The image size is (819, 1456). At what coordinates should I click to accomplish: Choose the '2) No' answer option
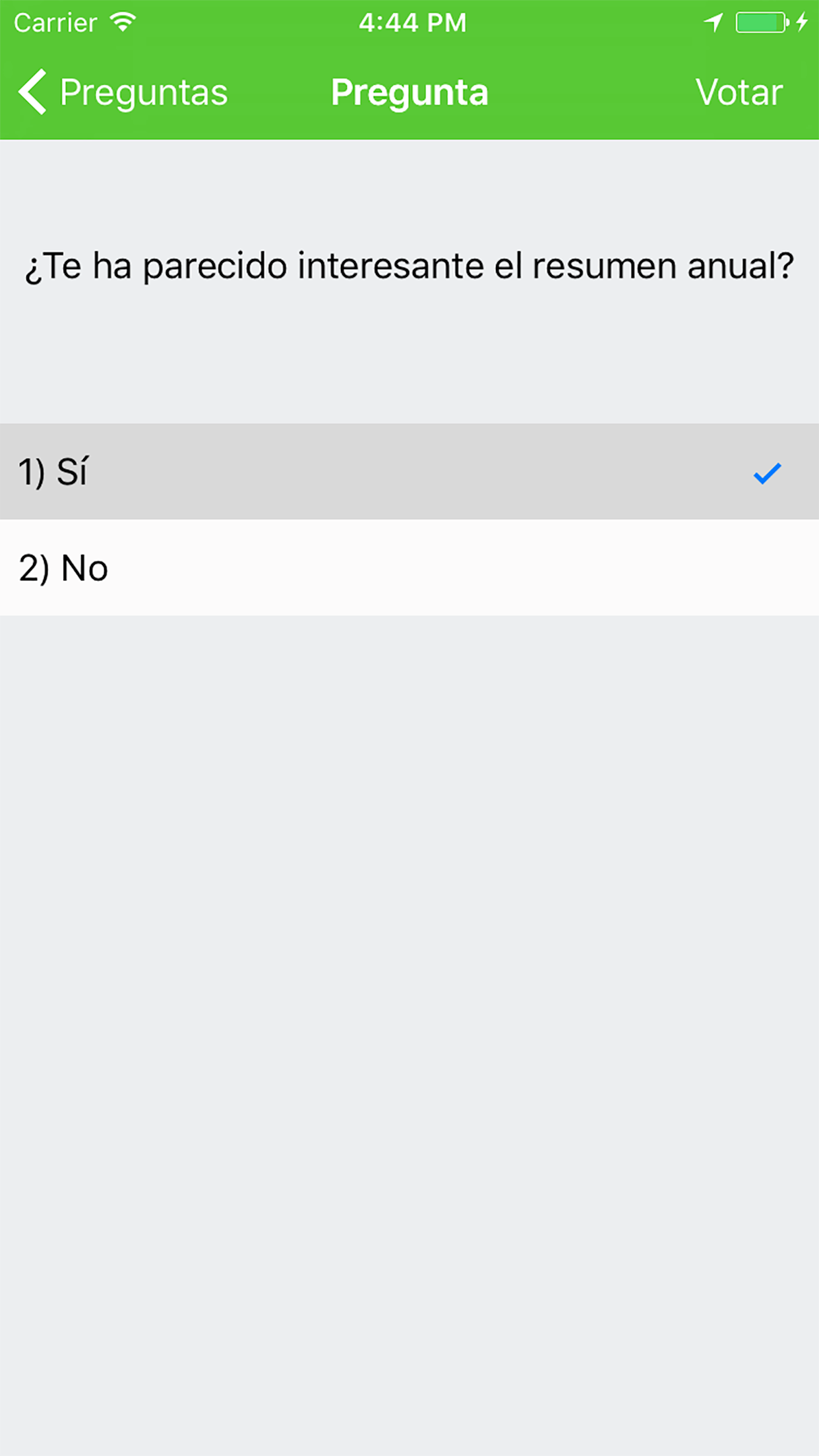409,568
